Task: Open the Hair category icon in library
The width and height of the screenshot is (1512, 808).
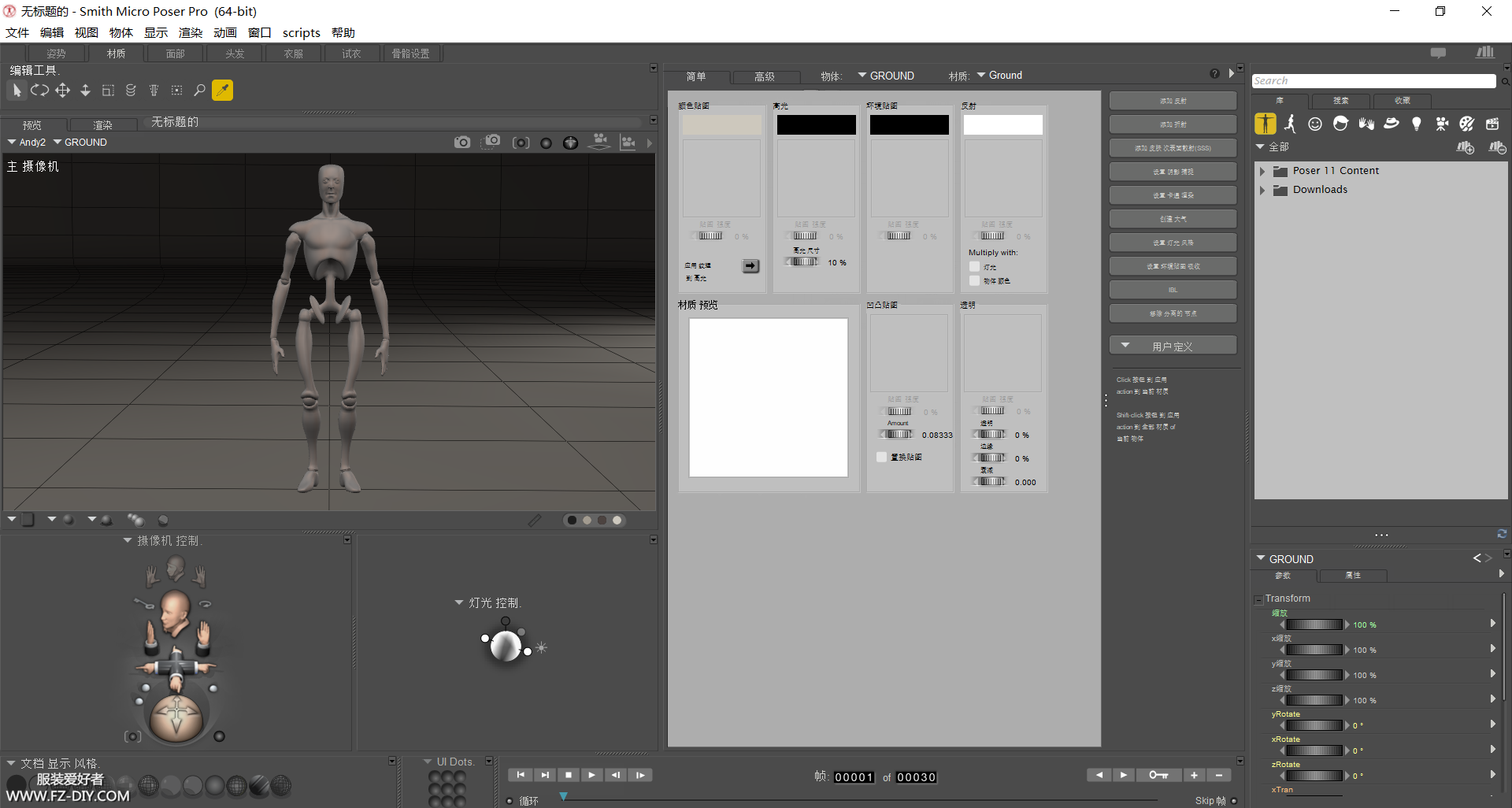Action: (1340, 124)
